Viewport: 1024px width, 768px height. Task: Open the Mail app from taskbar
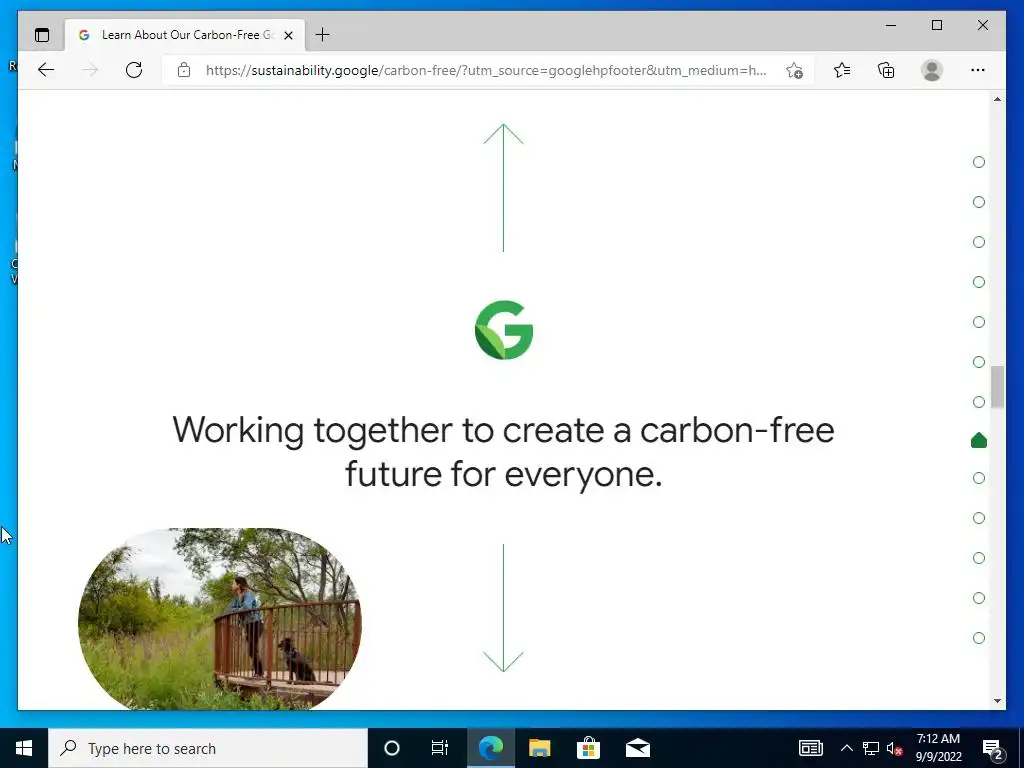pyautogui.click(x=637, y=748)
